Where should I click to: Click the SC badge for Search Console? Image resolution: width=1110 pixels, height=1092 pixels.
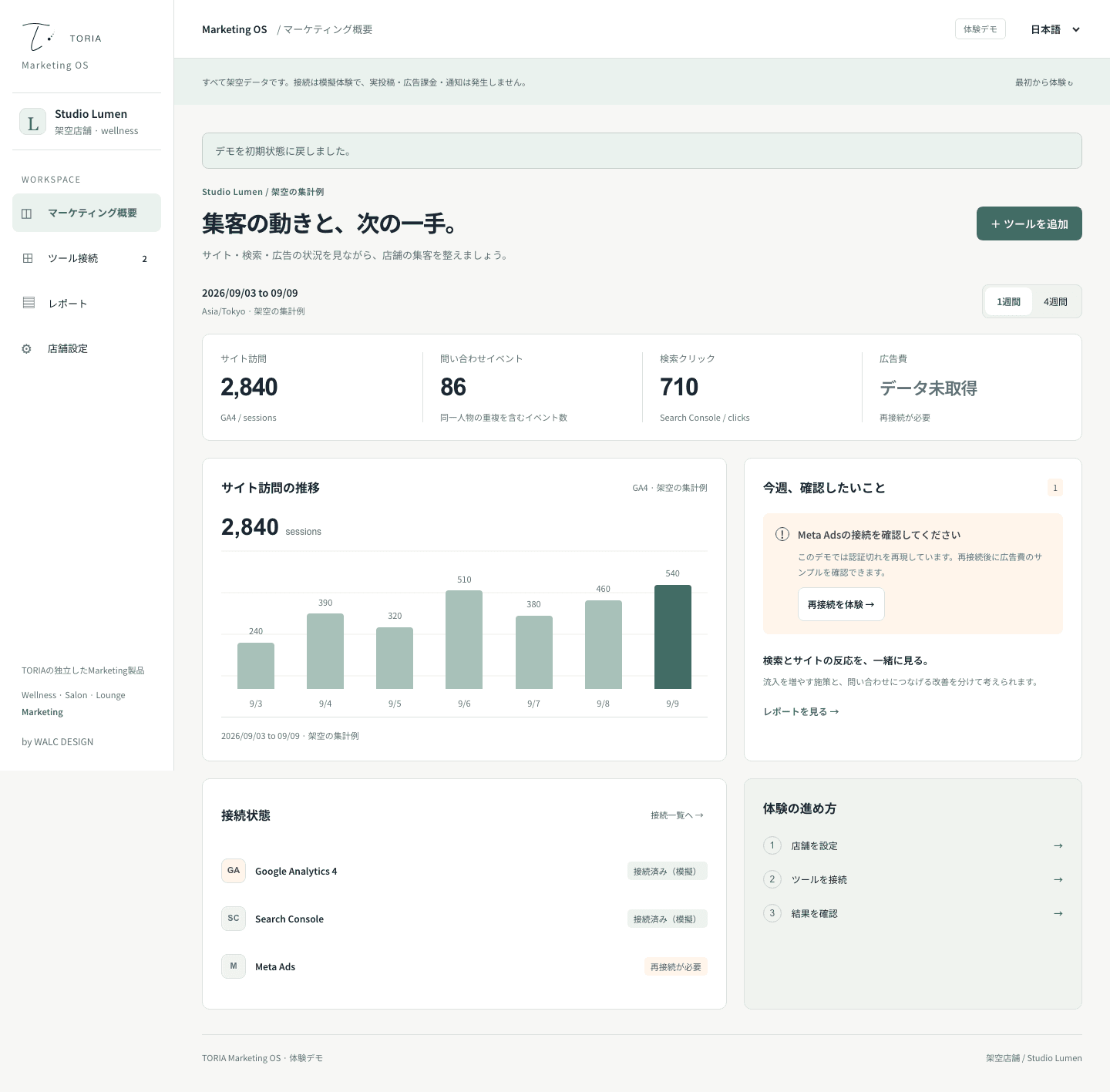pos(234,919)
